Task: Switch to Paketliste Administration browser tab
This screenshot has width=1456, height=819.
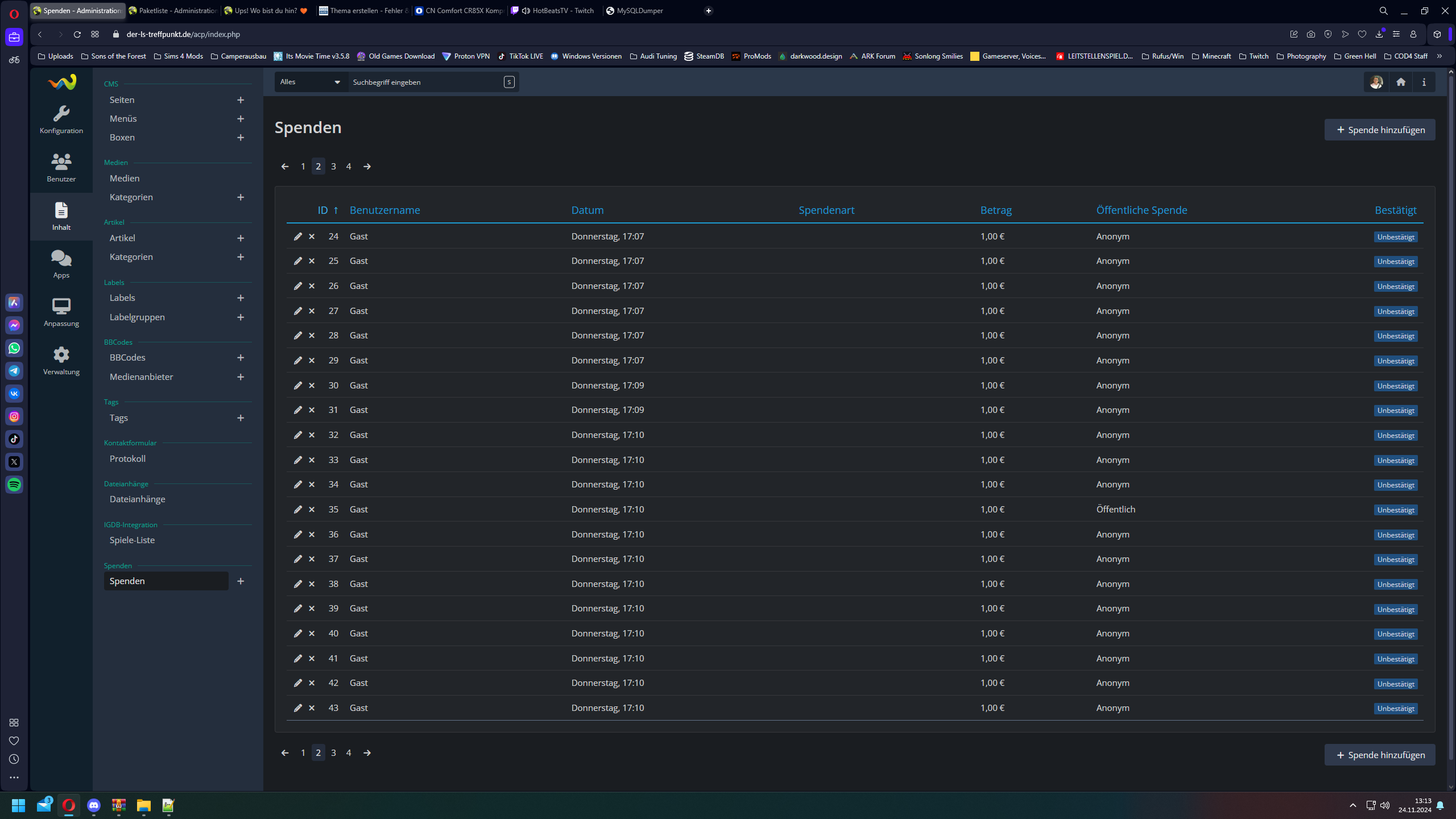Action: 173,11
